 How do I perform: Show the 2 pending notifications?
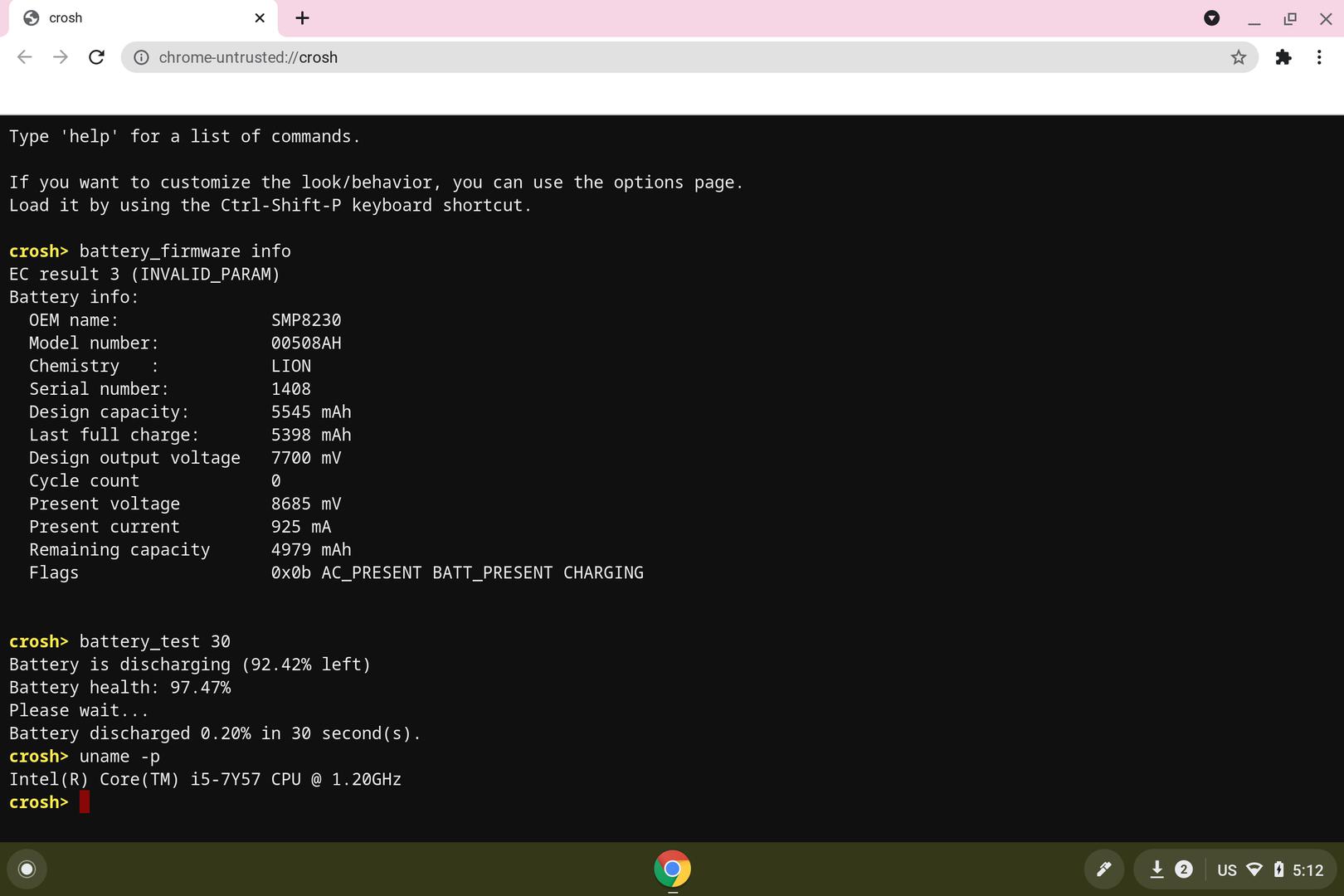1184,869
